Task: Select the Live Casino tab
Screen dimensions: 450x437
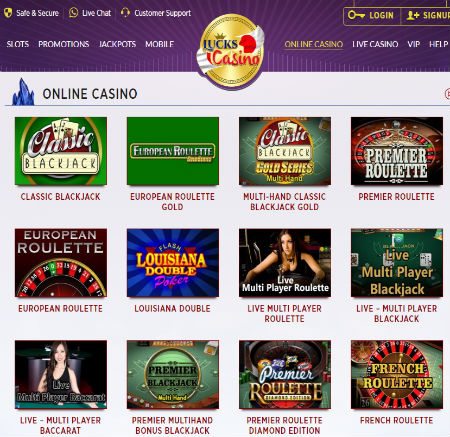Action: [x=375, y=44]
